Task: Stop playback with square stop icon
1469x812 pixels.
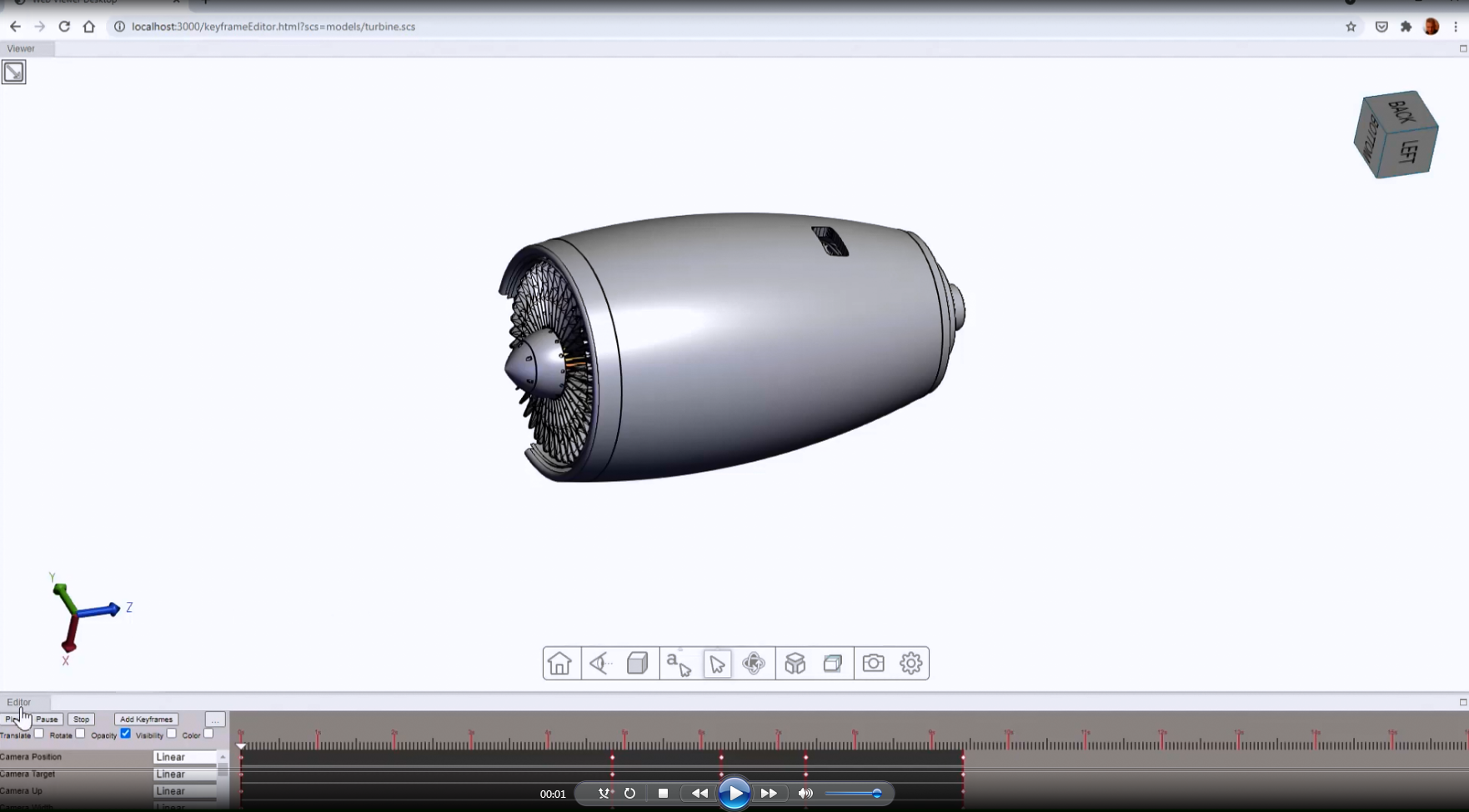Action: (663, 794)
